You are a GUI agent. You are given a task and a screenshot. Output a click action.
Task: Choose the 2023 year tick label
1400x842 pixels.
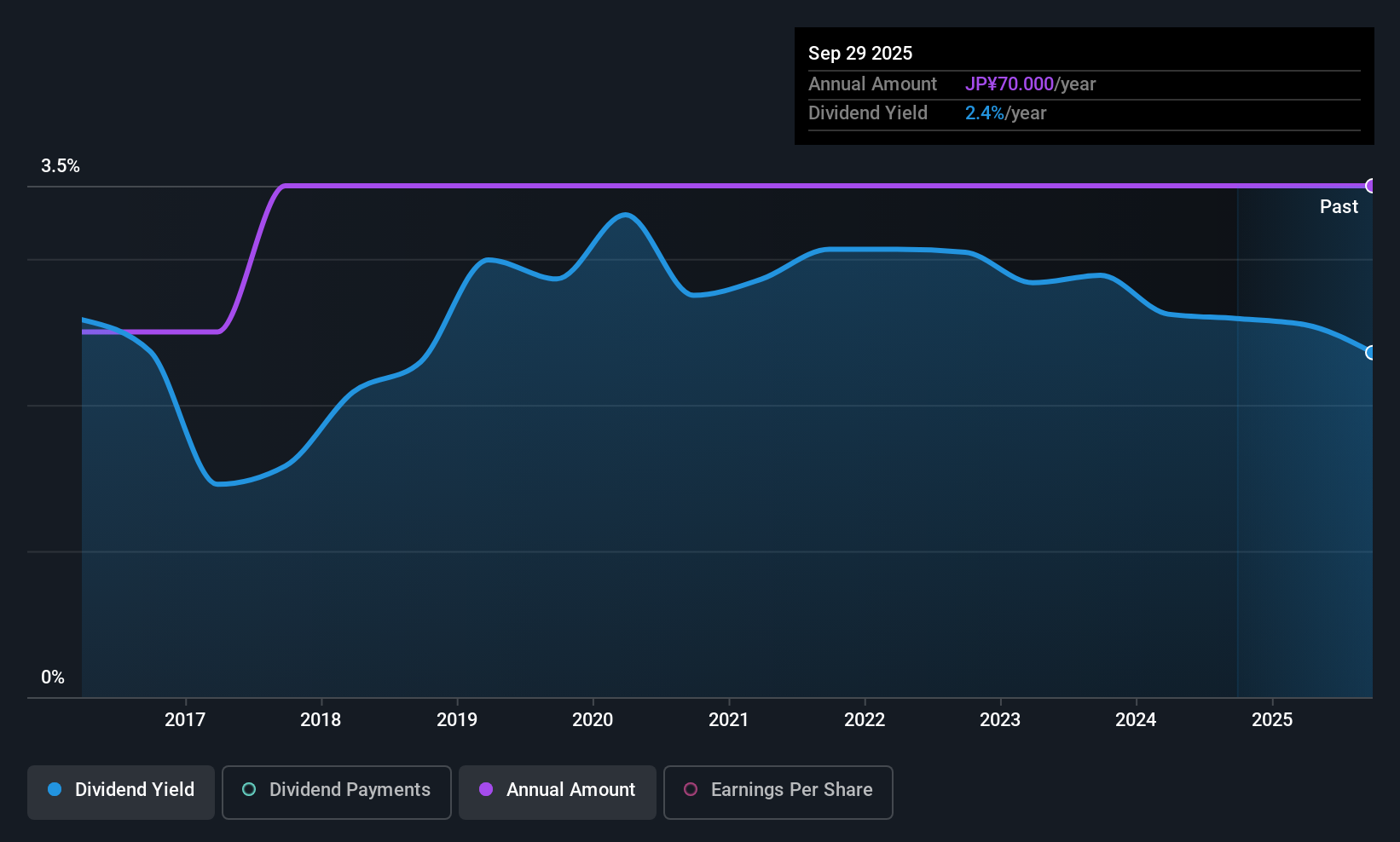1000,720
